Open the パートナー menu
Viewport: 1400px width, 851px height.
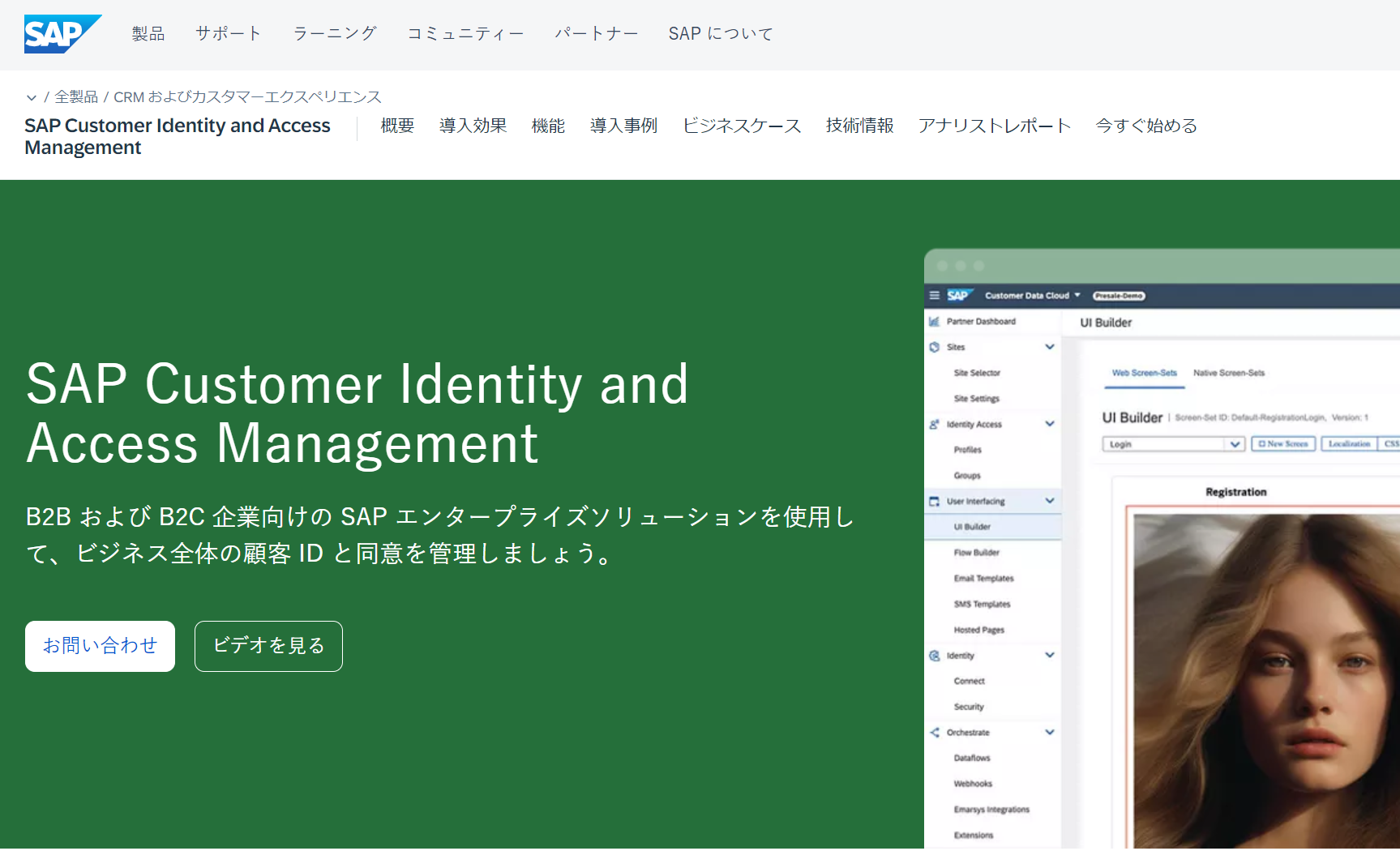[597, 34]
